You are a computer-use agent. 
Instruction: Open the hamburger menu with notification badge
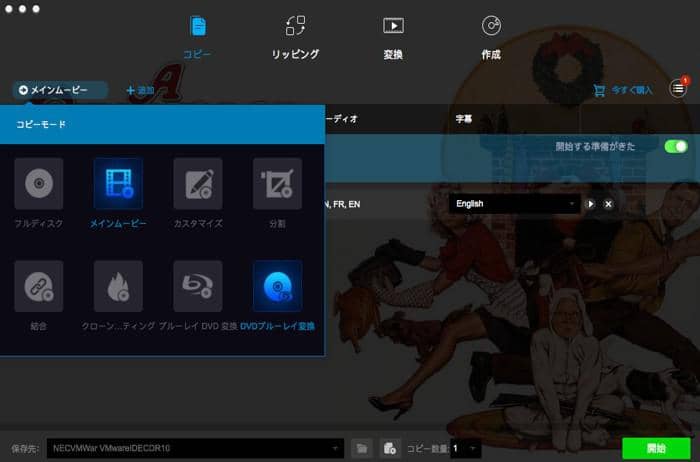[678, 89]
